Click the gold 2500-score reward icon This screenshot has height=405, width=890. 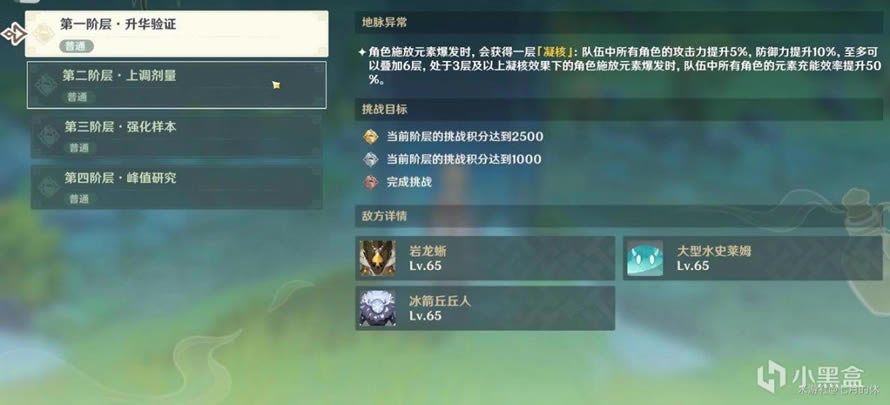[x=371, y=137]
